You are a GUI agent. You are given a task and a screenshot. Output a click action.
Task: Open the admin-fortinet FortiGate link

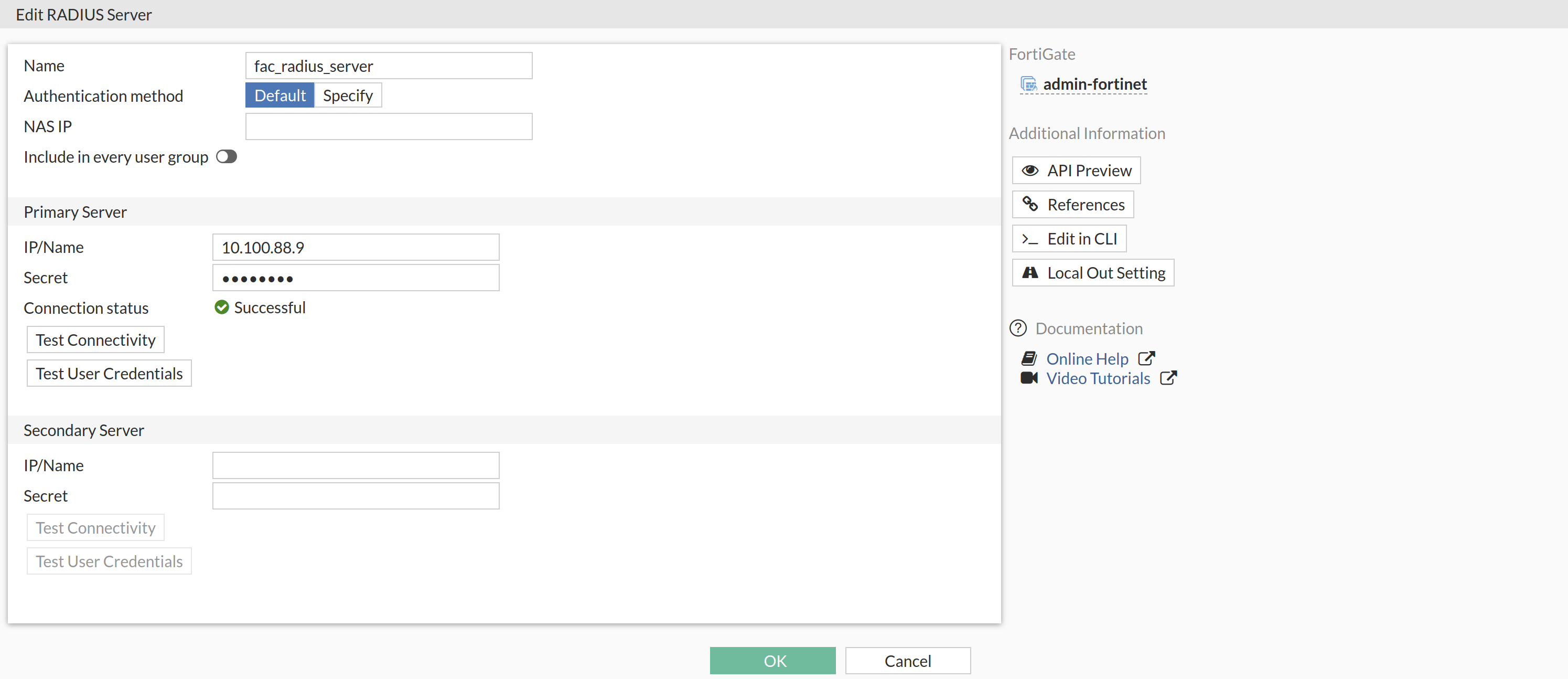click(1094, 84)
